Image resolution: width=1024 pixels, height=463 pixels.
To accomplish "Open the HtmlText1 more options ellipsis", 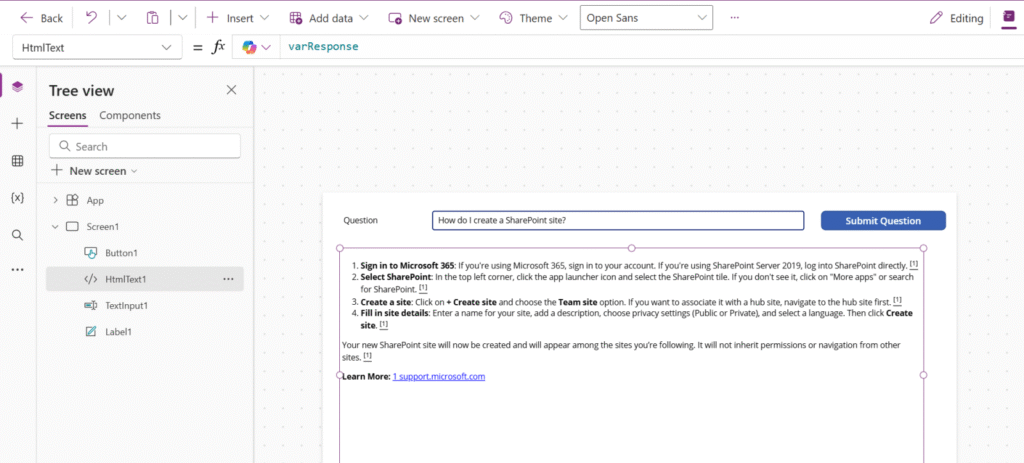I will point(228,279).
